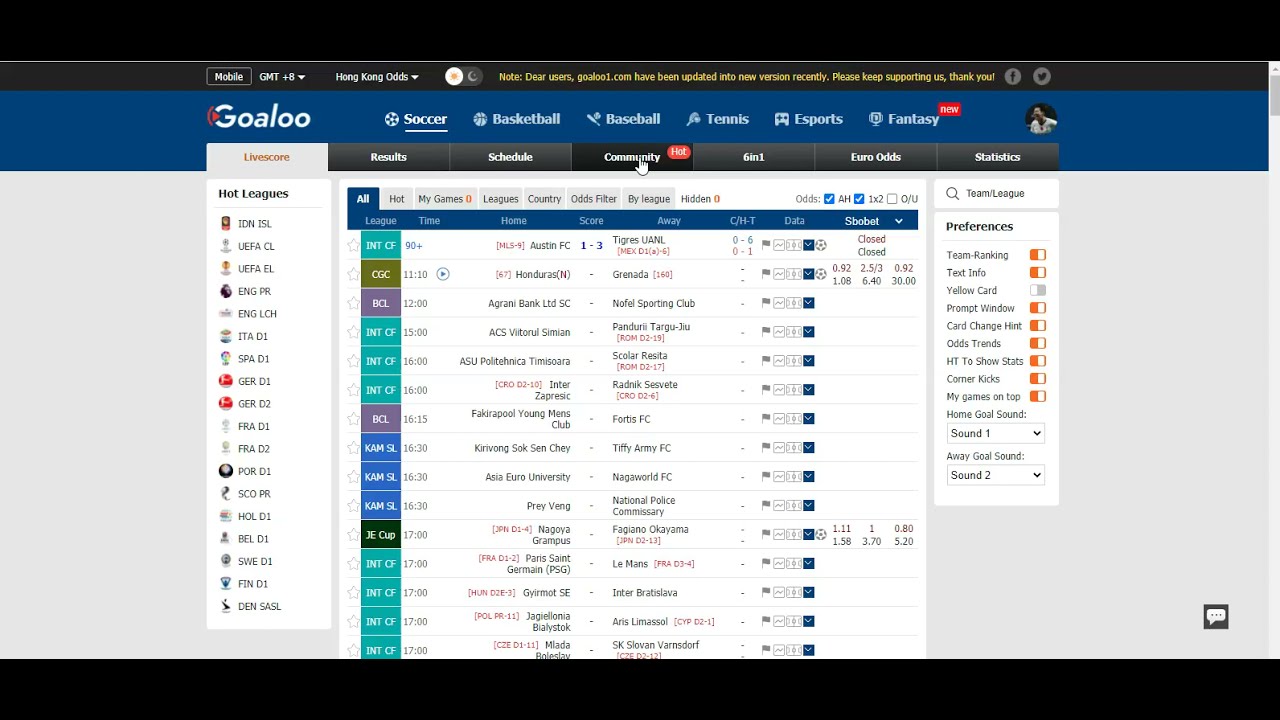1280x720 pixels.
Task: Open pitch icon on ACS Viitorul Simian row
Action: tap(794, 332)
